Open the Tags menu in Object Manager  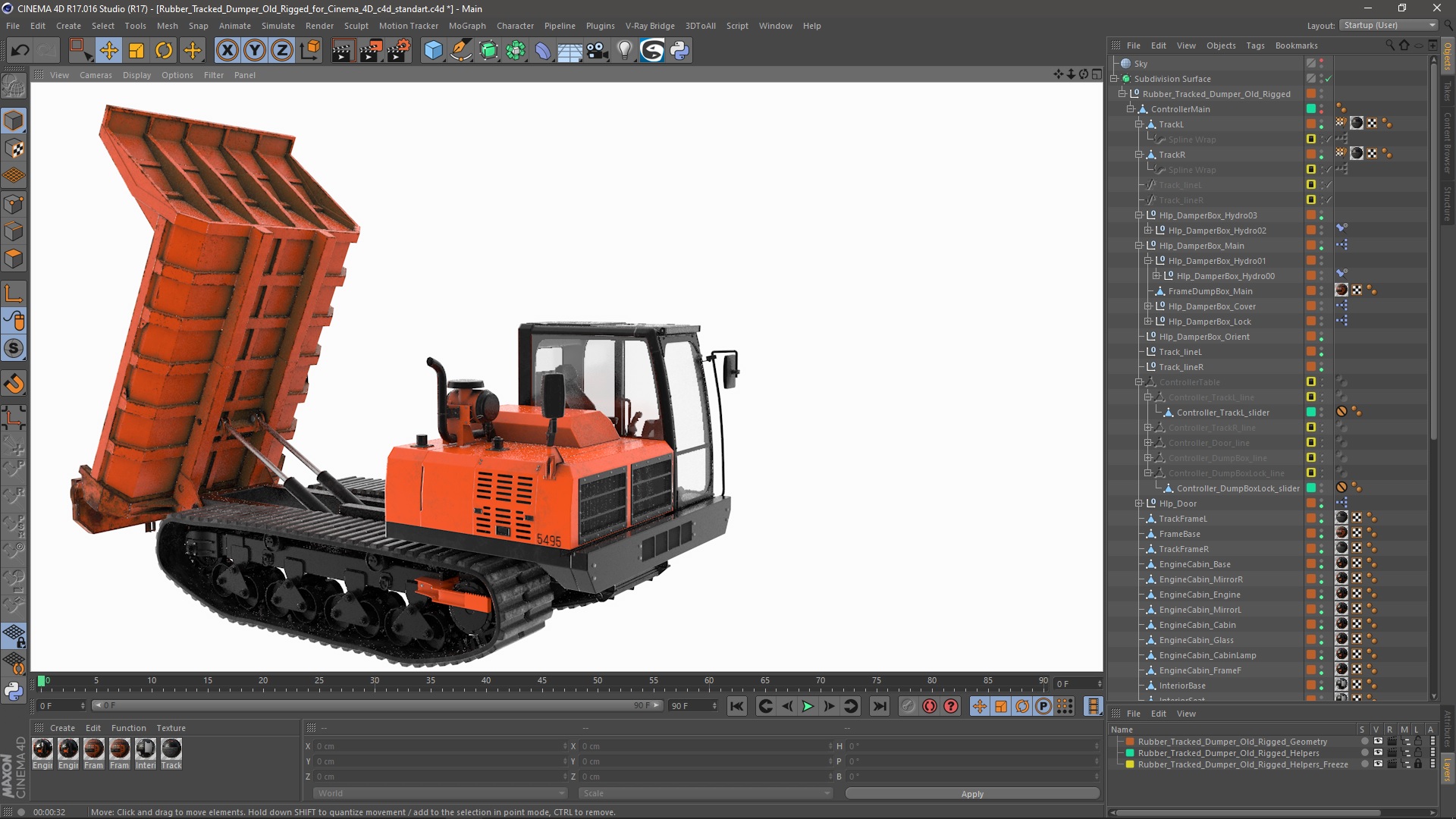coord(1255,45)
